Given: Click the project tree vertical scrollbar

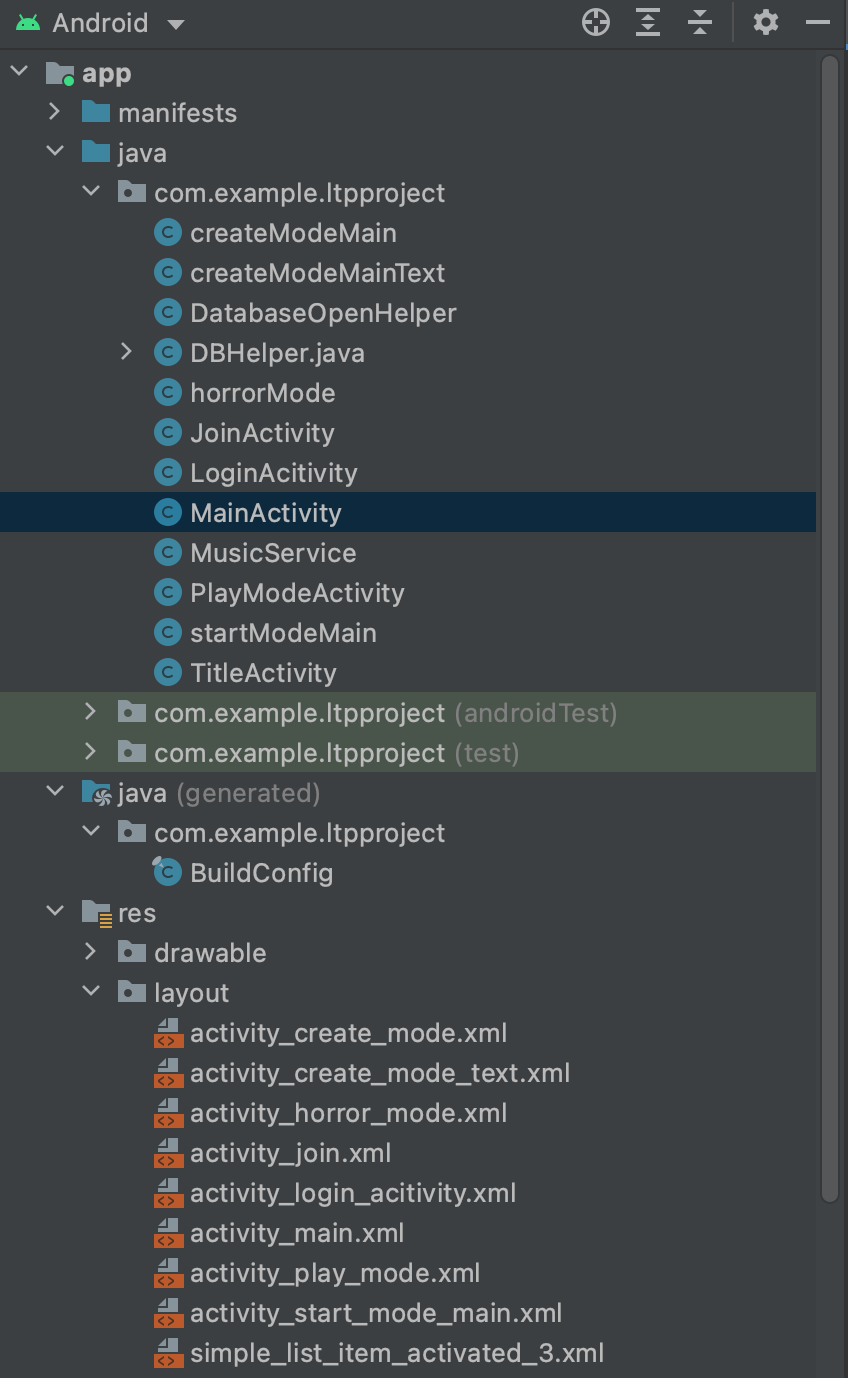Looking at the screenshot, I should pos(830,628).
